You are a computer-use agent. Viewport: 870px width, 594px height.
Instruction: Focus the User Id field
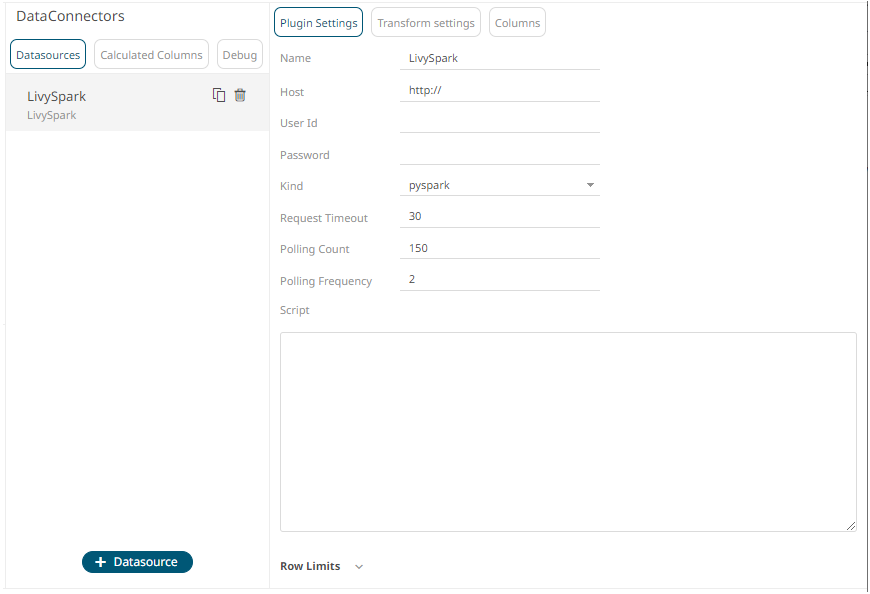[499, 122]
